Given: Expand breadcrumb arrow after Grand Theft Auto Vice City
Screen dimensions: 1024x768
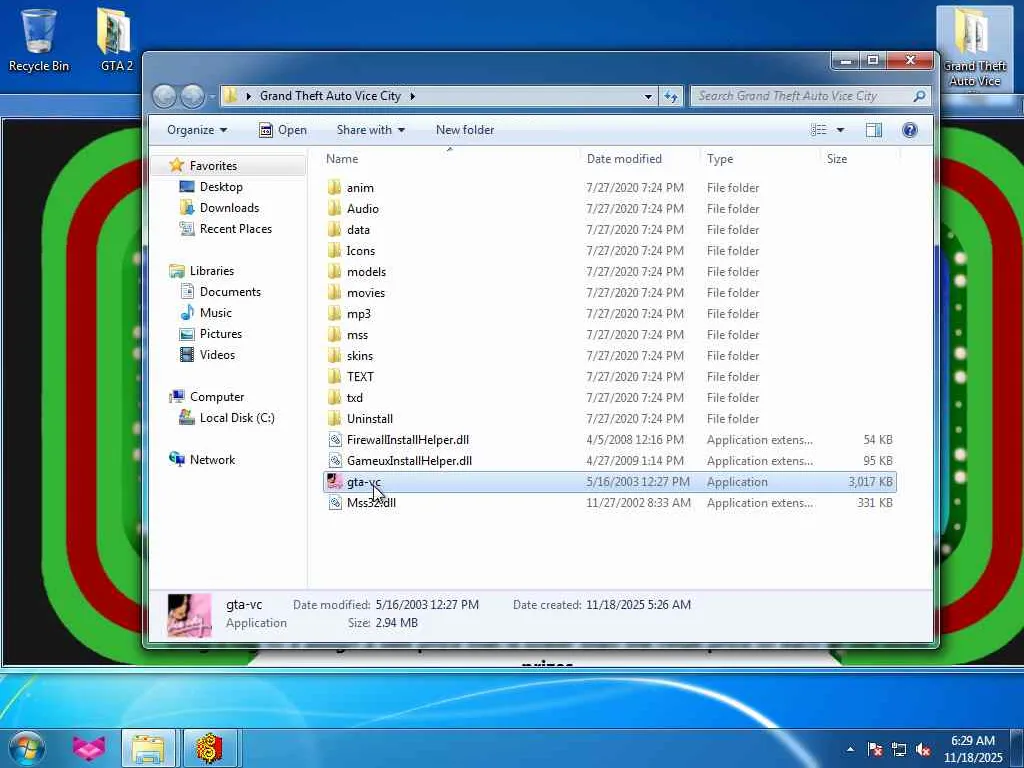Looking at the screenshot, I should [412, 96].
